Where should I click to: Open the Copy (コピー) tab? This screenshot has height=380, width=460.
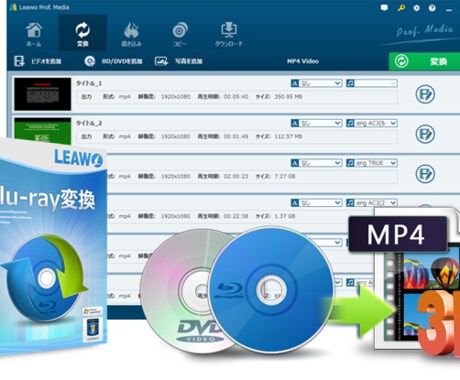[180, 34]
